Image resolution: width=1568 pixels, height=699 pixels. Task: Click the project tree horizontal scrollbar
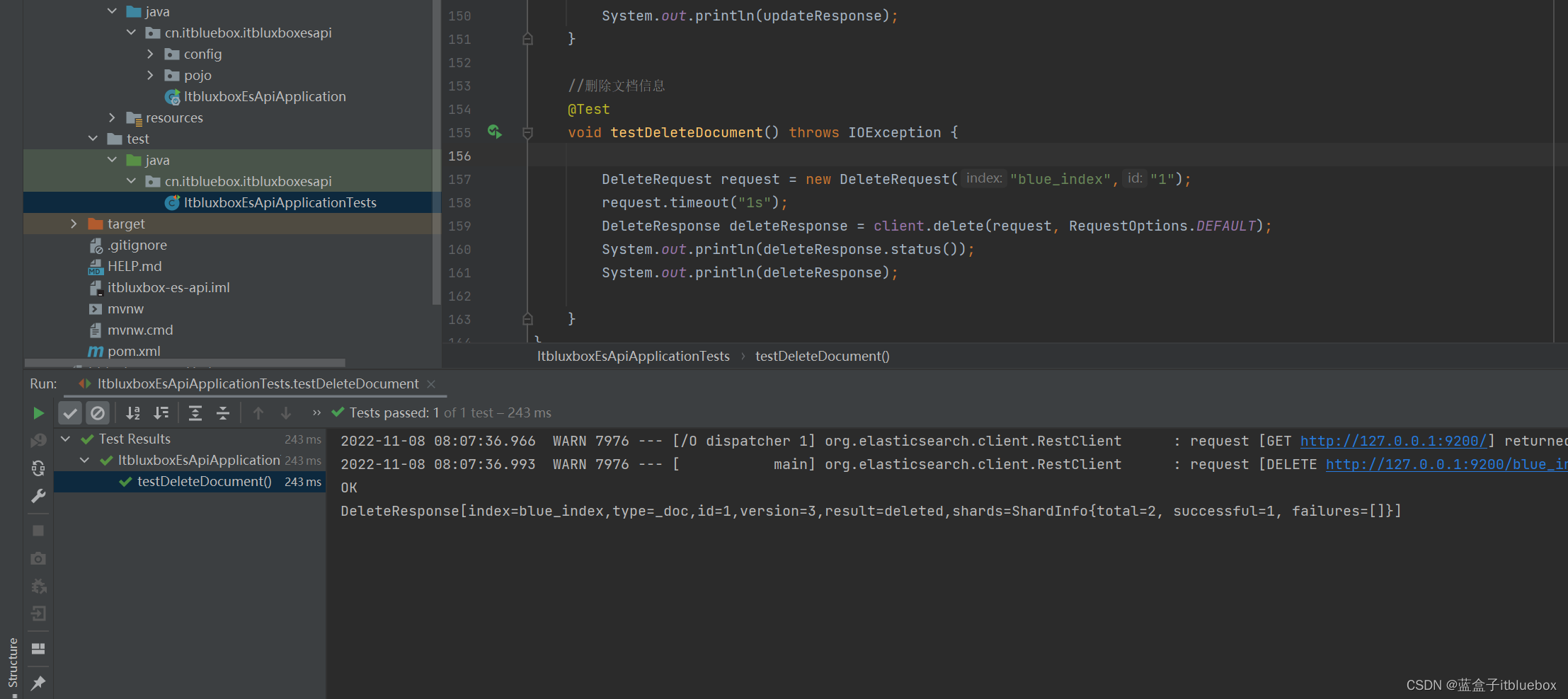click(185, 363)
